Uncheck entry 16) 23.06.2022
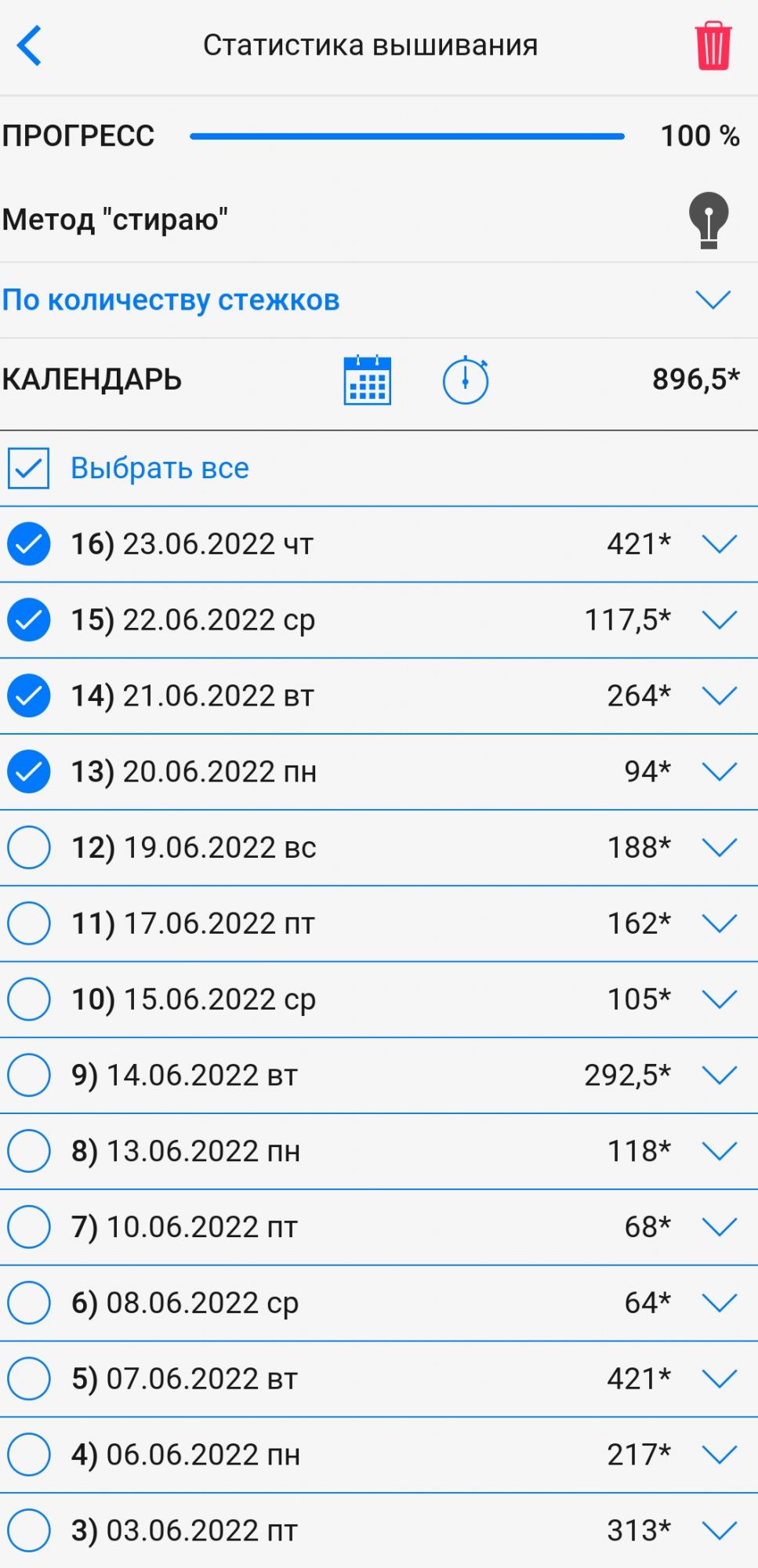Viewport: 758px width, 1568px height. [x=29, y=544]
